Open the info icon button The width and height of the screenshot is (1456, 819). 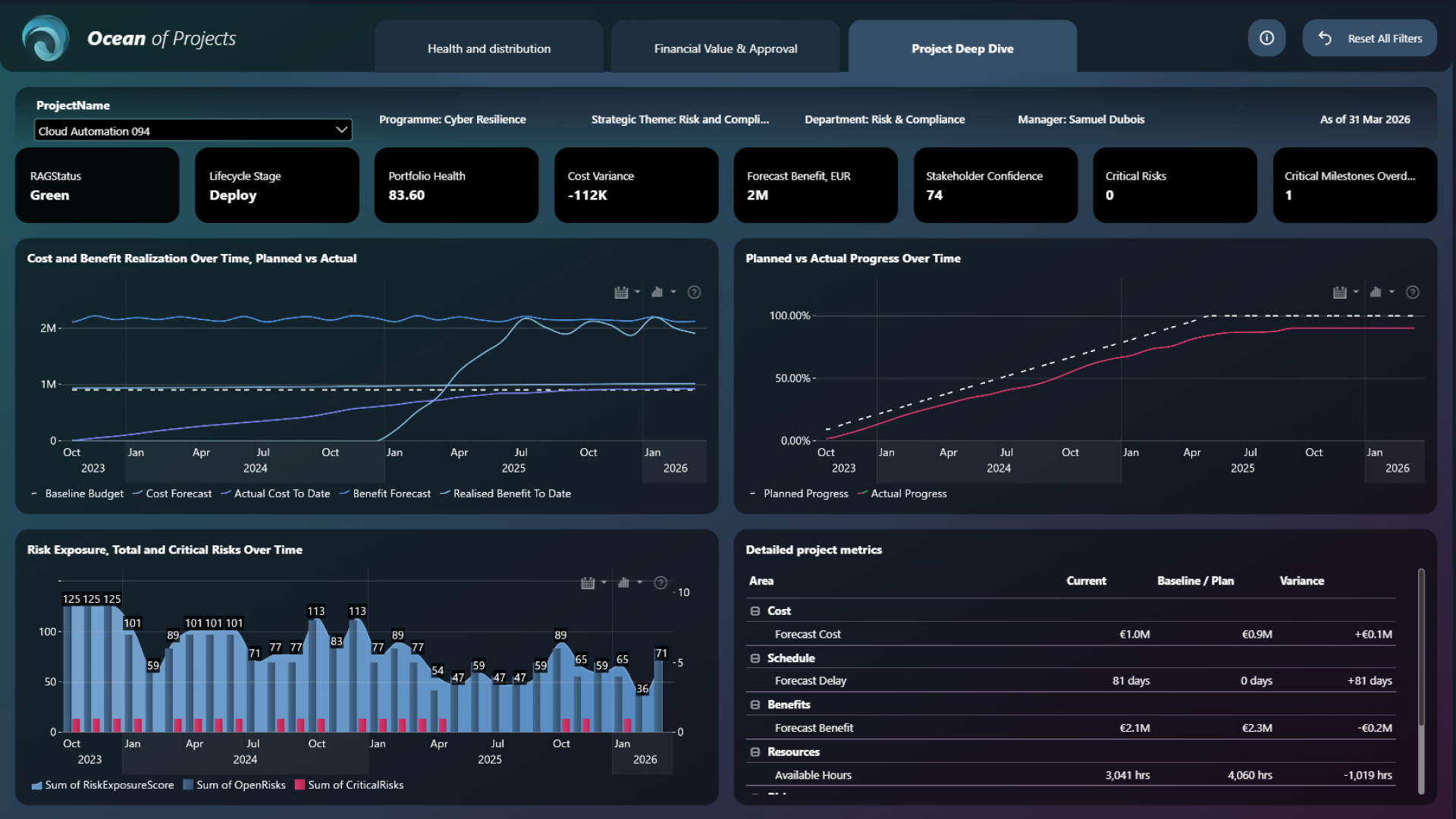pyautogui.click(x=1266, y=38)
